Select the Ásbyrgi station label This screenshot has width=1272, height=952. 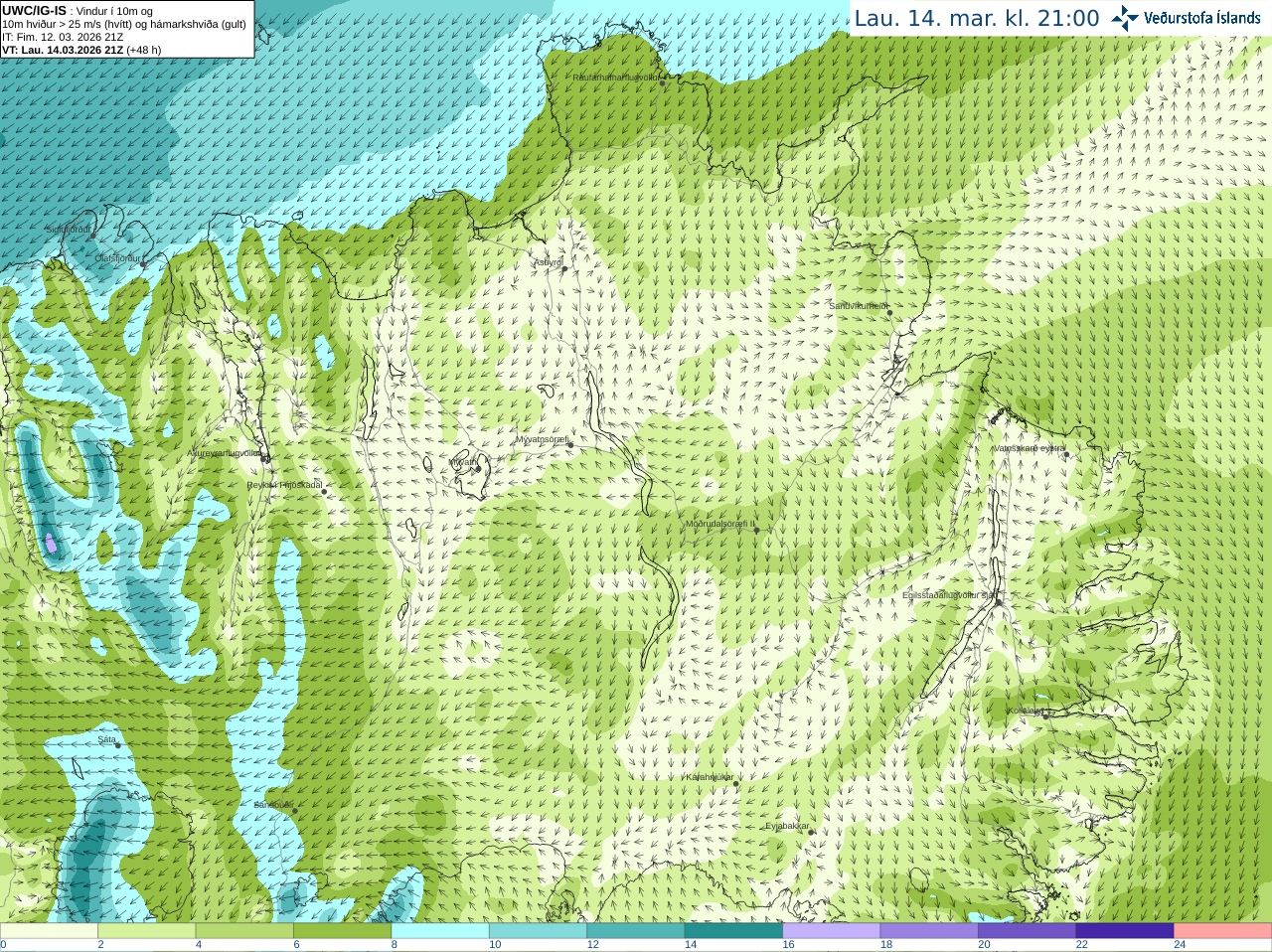(548, 263)
